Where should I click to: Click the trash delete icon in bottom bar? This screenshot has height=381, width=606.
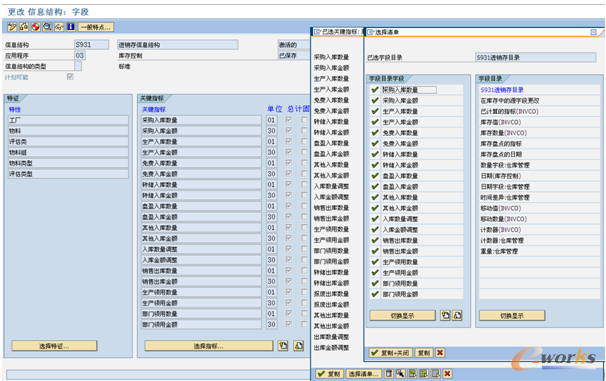point(389,374)
